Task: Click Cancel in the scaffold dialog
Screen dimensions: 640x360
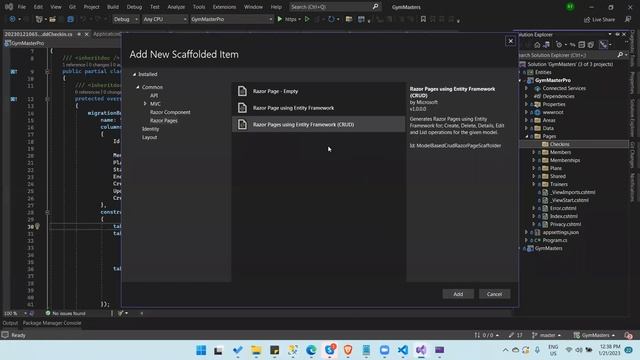Action: pos(494,294)
